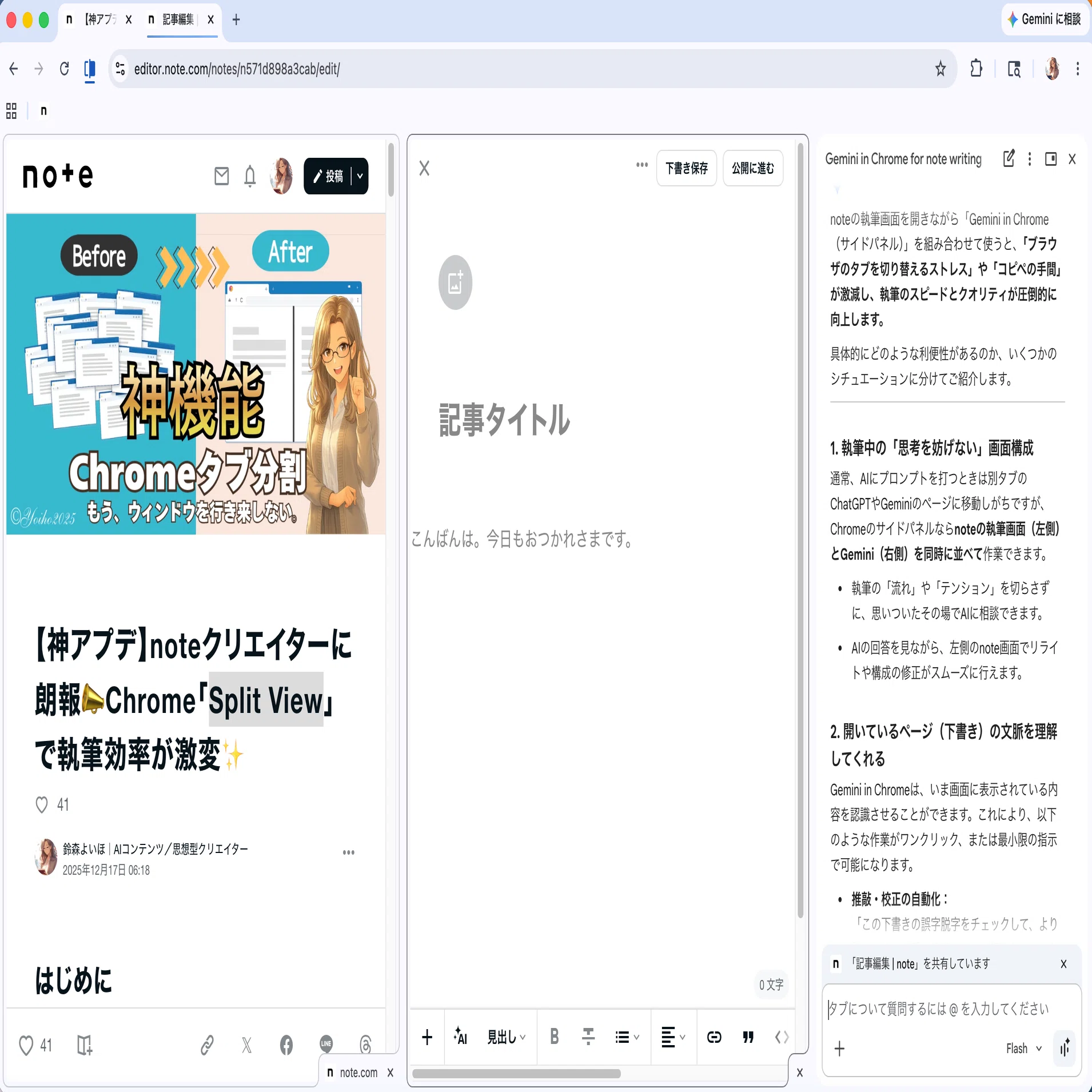Toggle strikethrough formatting in editor toolbar
Screen dimensions: 1092x1092
point(588,1037)
